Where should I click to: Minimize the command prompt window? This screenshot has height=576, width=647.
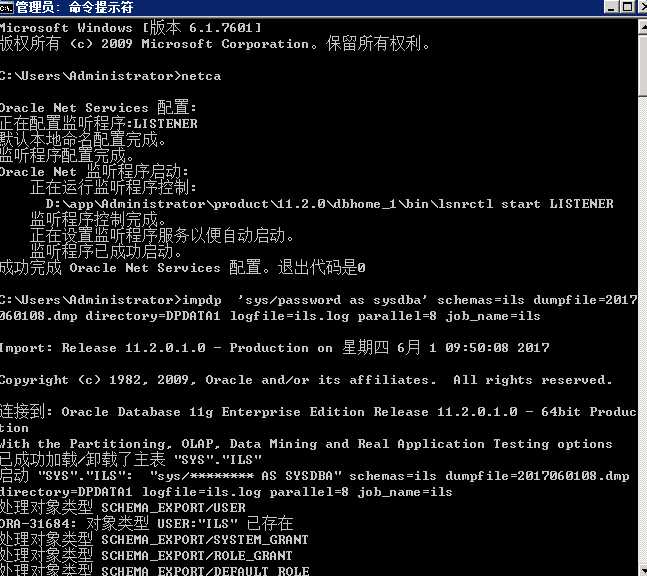[612, 7]
